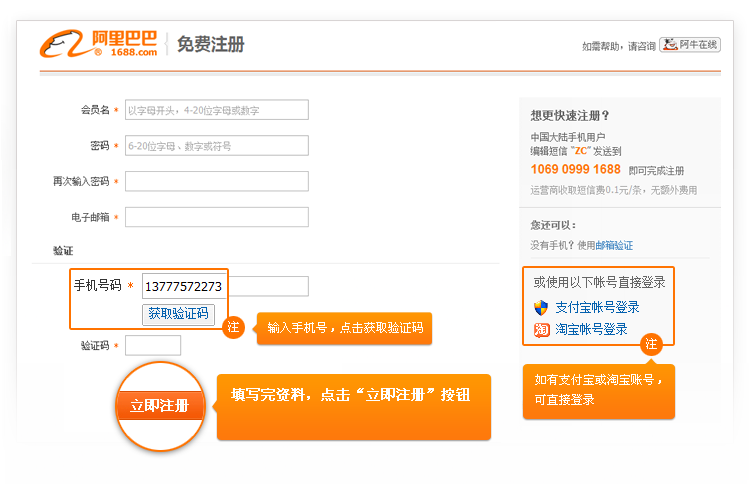Click the 1069 0999 1688 number text

click(x=575, y=169)
